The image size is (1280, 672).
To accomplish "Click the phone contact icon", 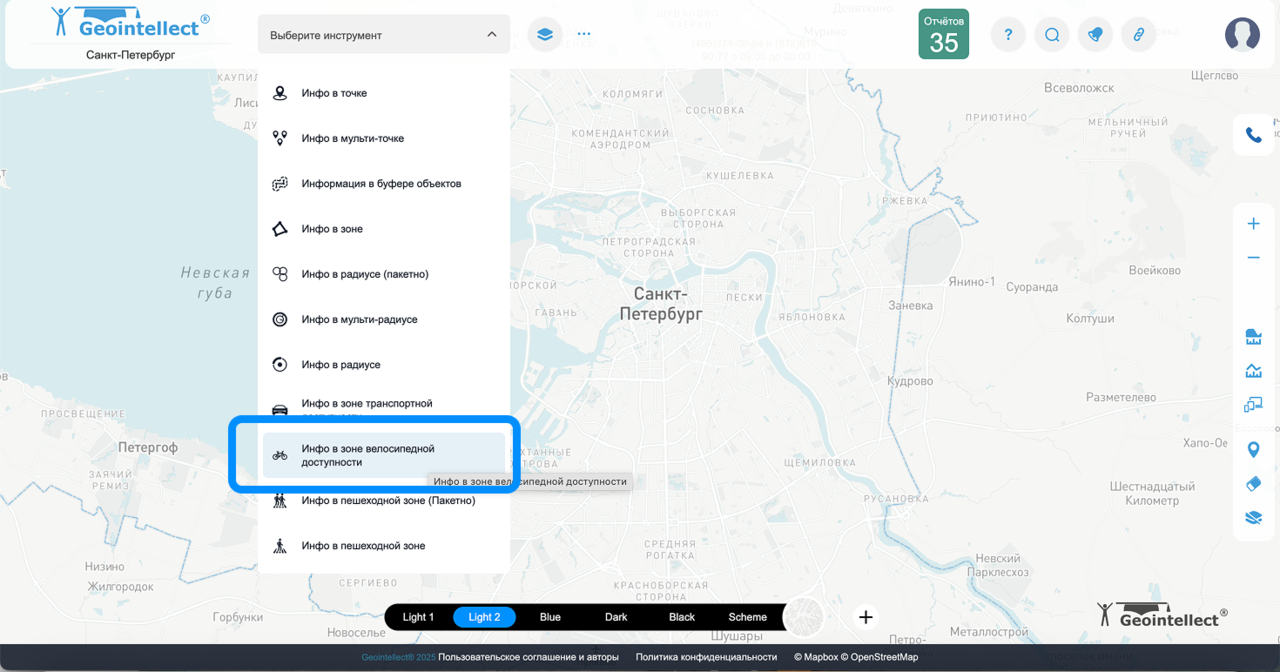I will coord(1253,135).
